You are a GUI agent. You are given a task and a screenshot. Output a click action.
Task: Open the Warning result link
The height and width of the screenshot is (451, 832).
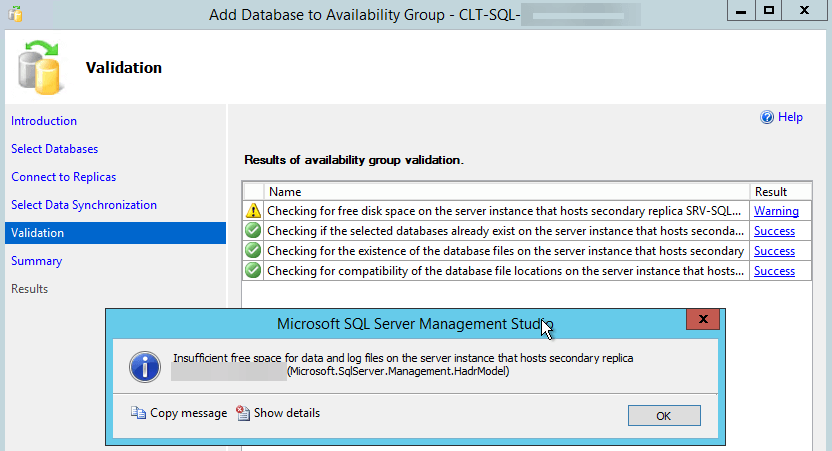click(x=776, y=211)
